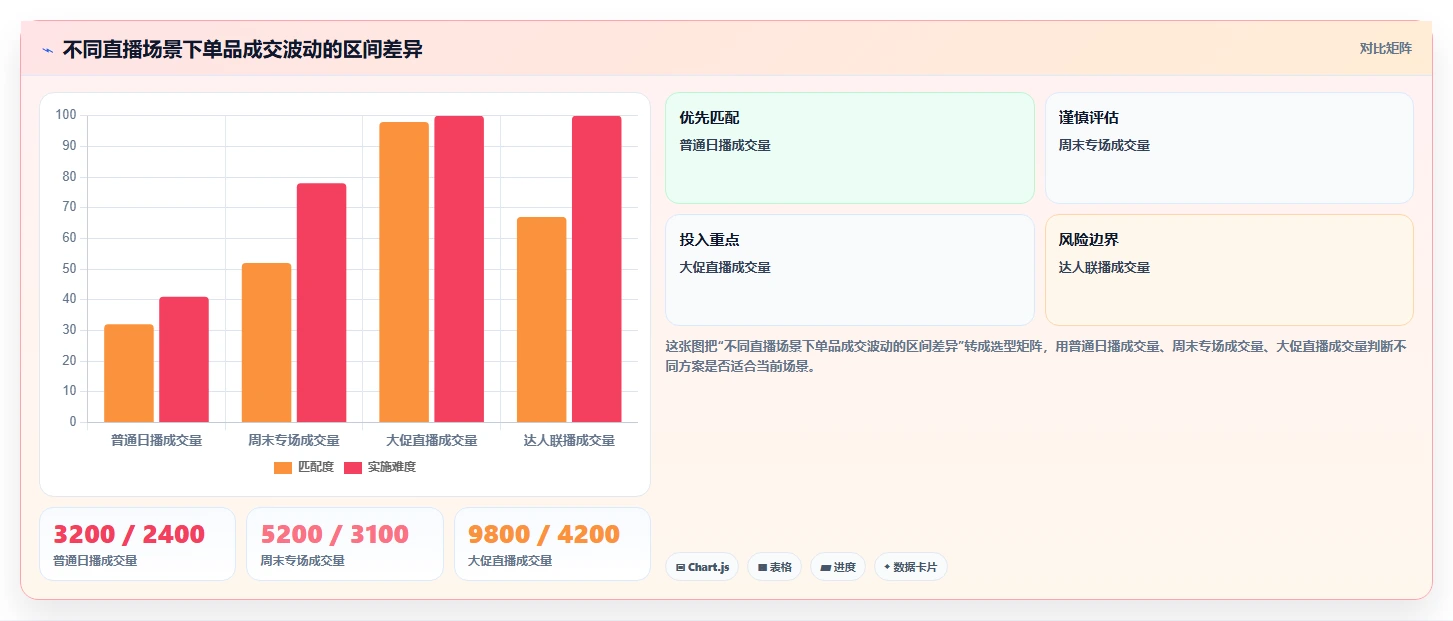Screen dimensions: 1453x621
Task: Click the orange bar for 周末专场成交量
Action: tap(266, 342)
